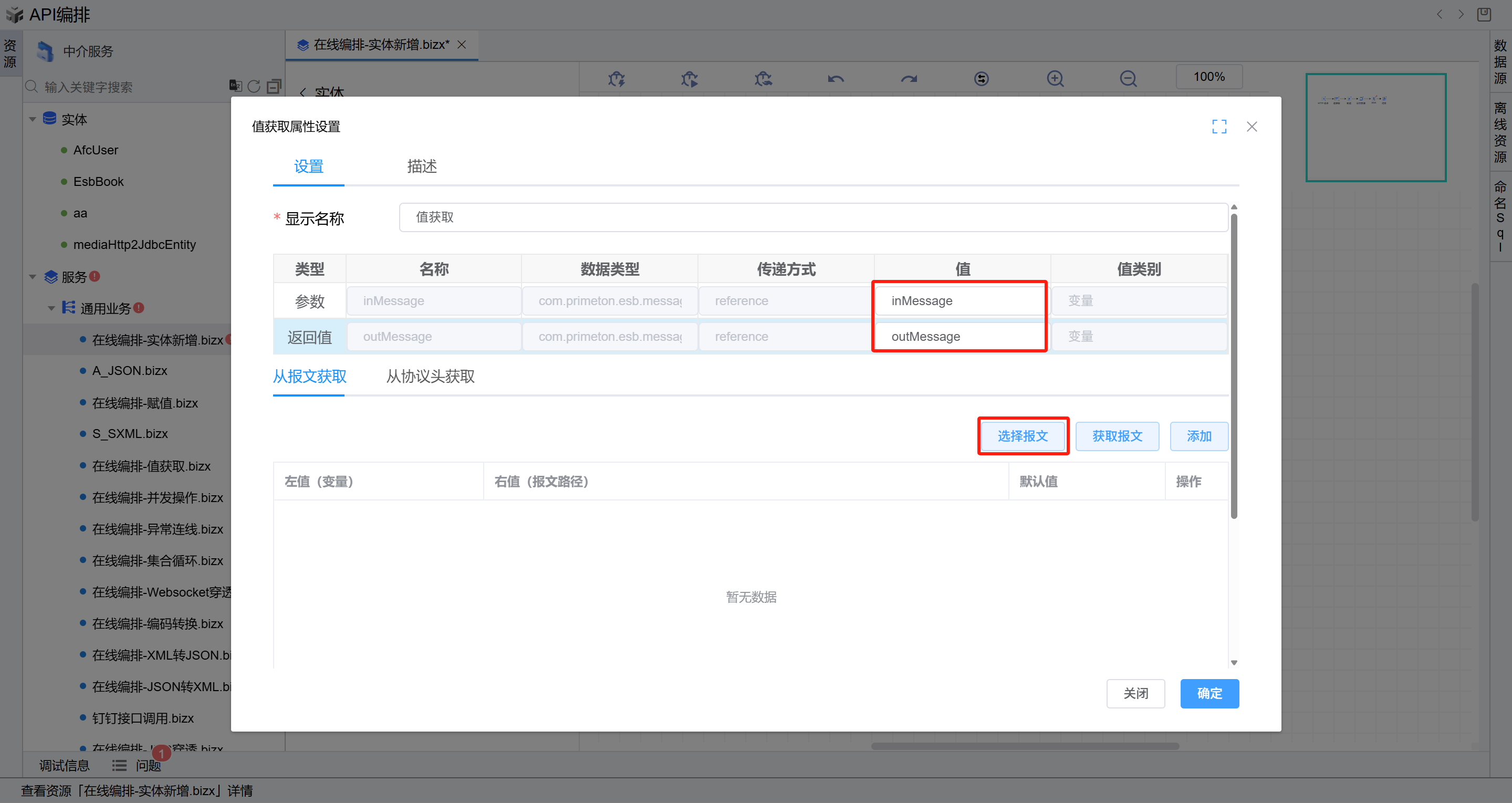Close the 值获取属性设置 dialog
This screenshot has width=1512, height=803.
[1252, 126]
